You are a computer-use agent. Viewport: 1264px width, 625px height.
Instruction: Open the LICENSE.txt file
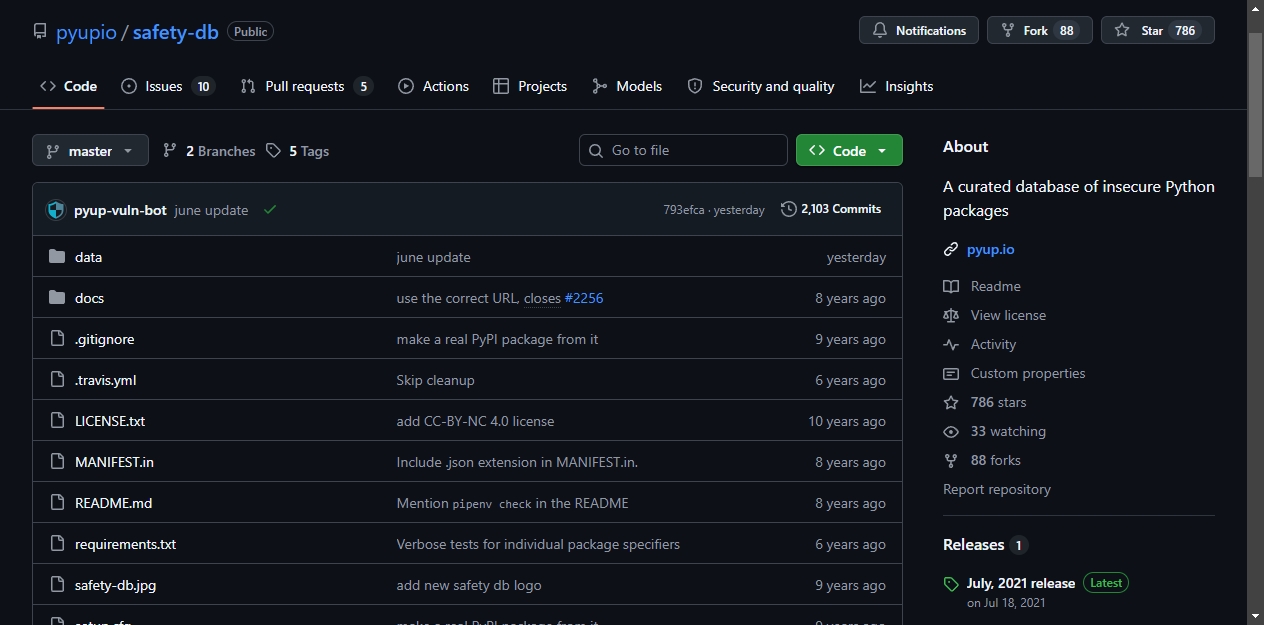pos(110,421)
